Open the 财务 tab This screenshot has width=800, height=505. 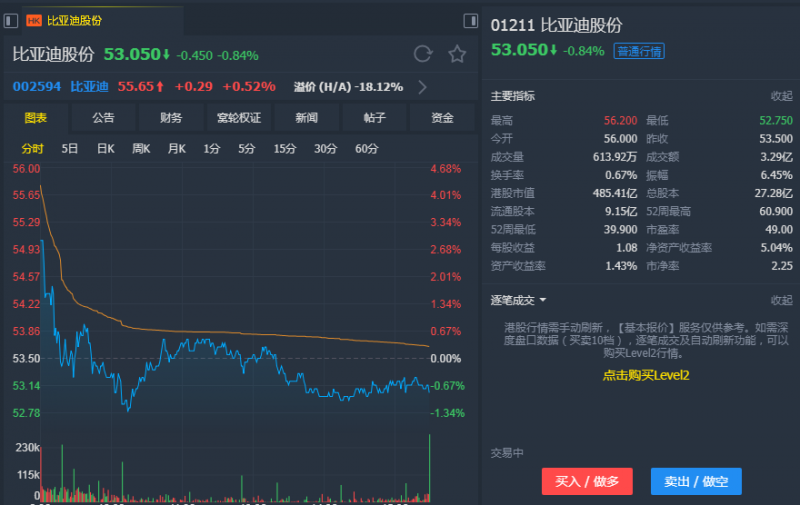171,118
